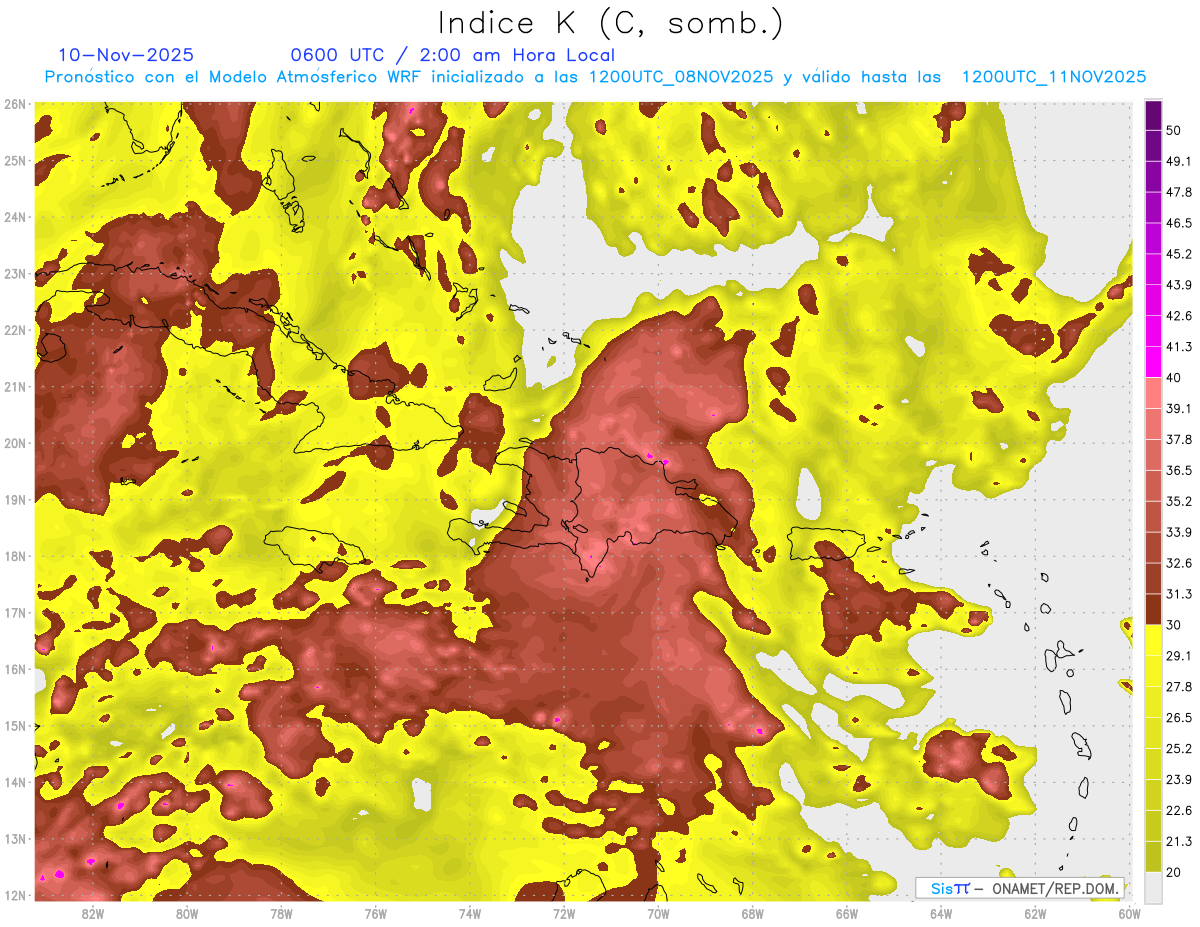
Task: Pick the magenta colorbar swatch between 40 and 41.3
Action: click(x=1153, y=362)
